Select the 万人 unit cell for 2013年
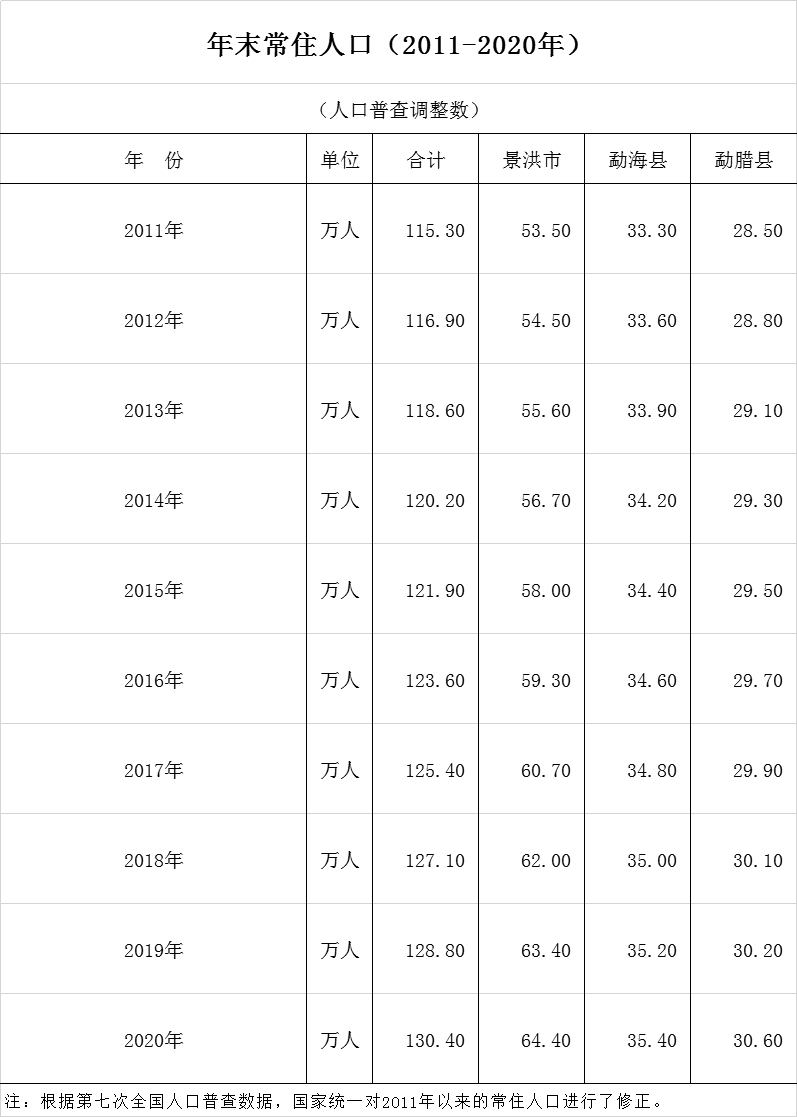Image resolution: width=797 pixels, height=1117 pixels. 340,411
